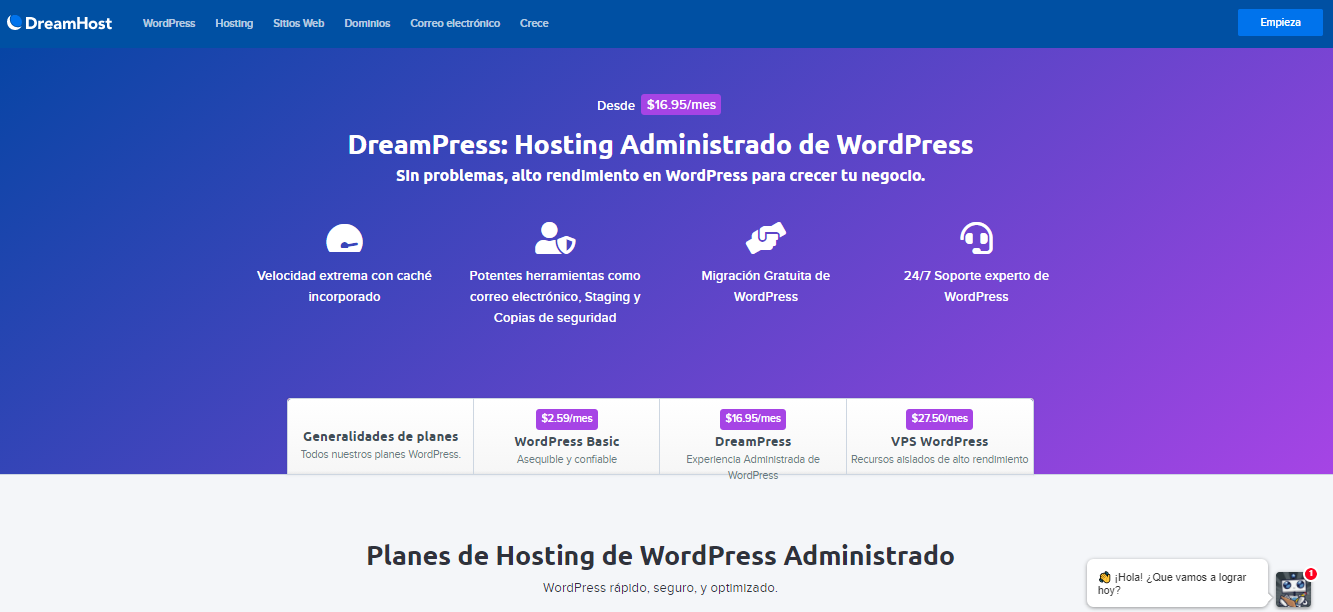Open the WordPress navigation menu
1333x612 pixels.
point(169,23)
